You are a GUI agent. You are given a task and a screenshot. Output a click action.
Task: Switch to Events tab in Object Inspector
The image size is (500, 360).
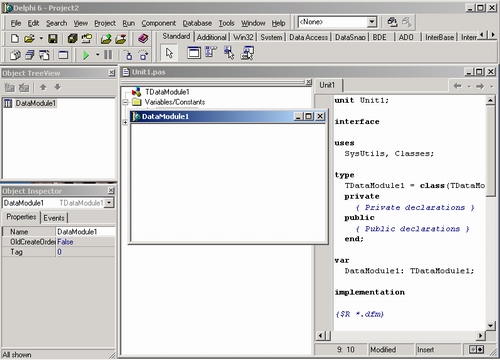(54, 218)
